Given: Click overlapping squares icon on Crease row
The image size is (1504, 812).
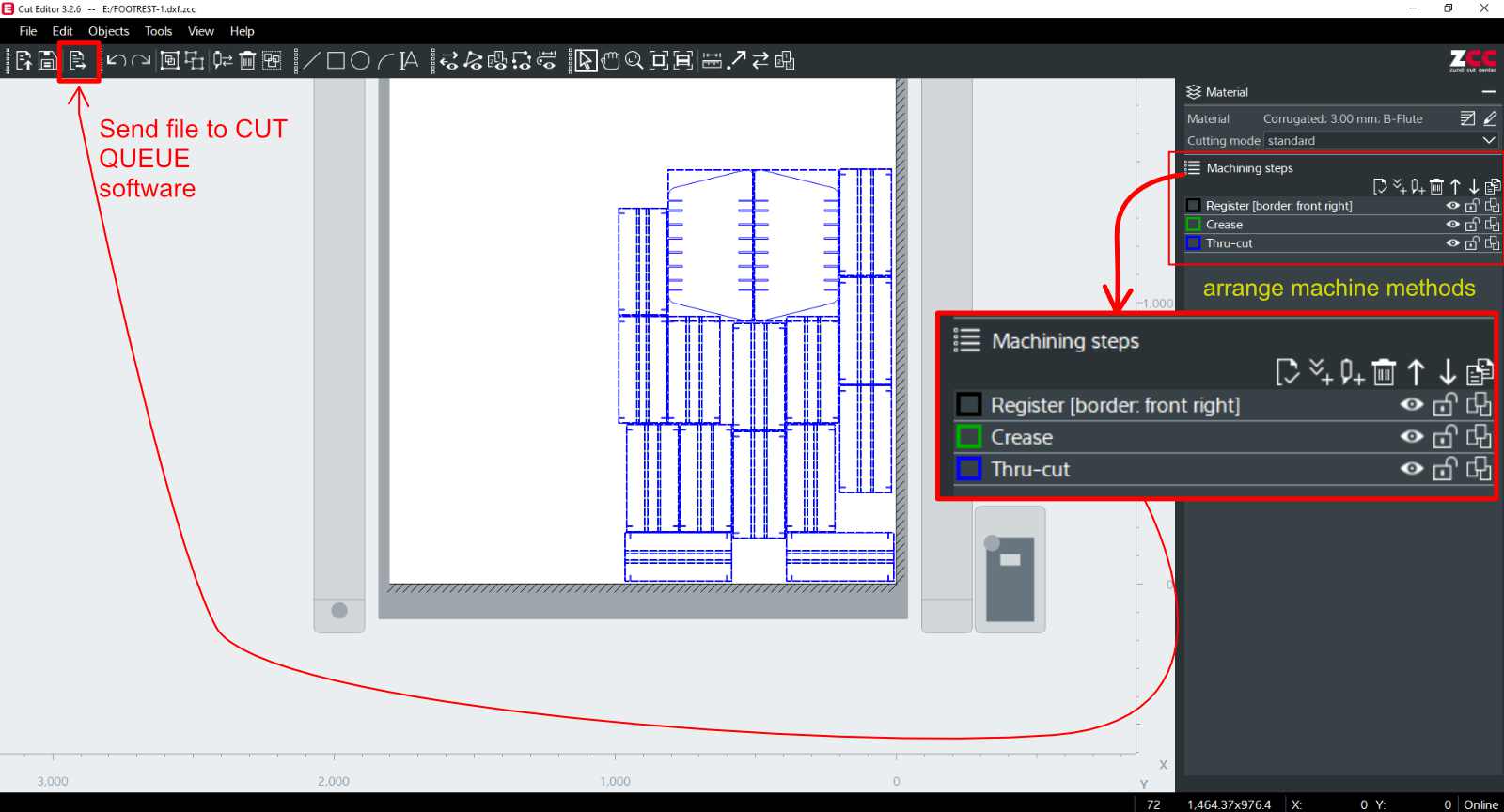Looking at the screenshot, I should 1492,225.
